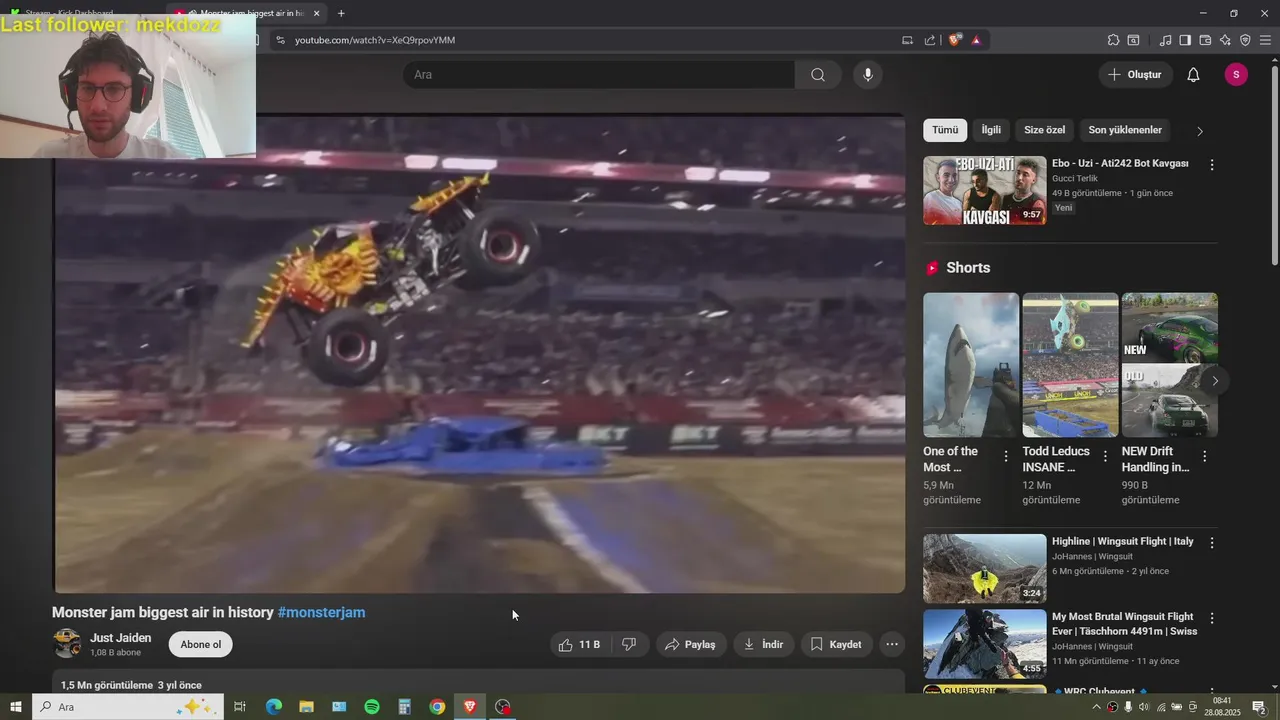Image resolution: width=1280 pixels, height=720 pixels.
Task: Click the Windows Start button
Action: tap(15, 707)
